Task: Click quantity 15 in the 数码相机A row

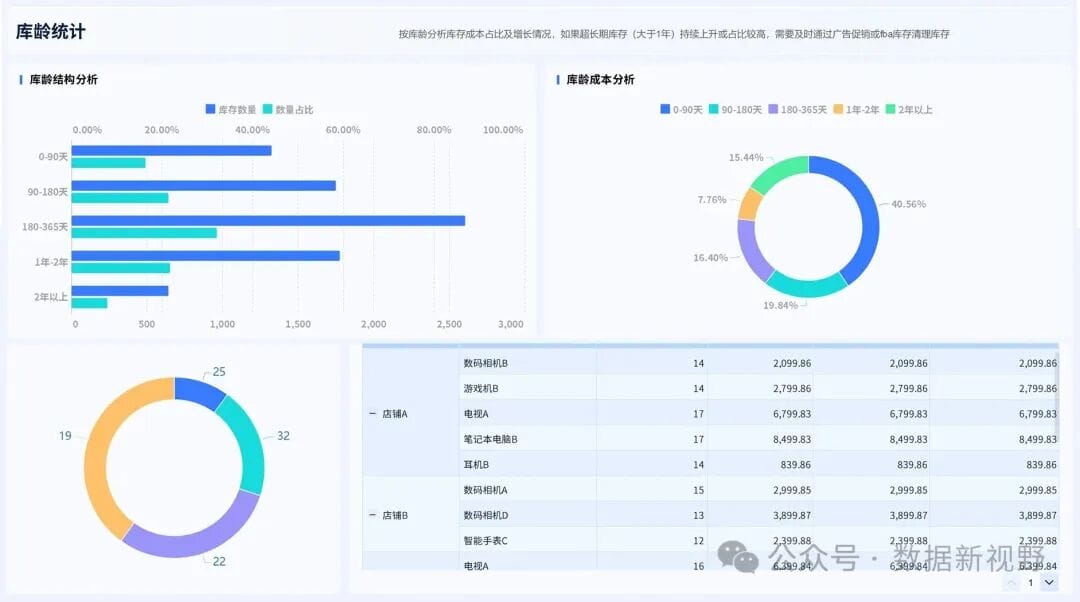Action: tap(698, 490)
